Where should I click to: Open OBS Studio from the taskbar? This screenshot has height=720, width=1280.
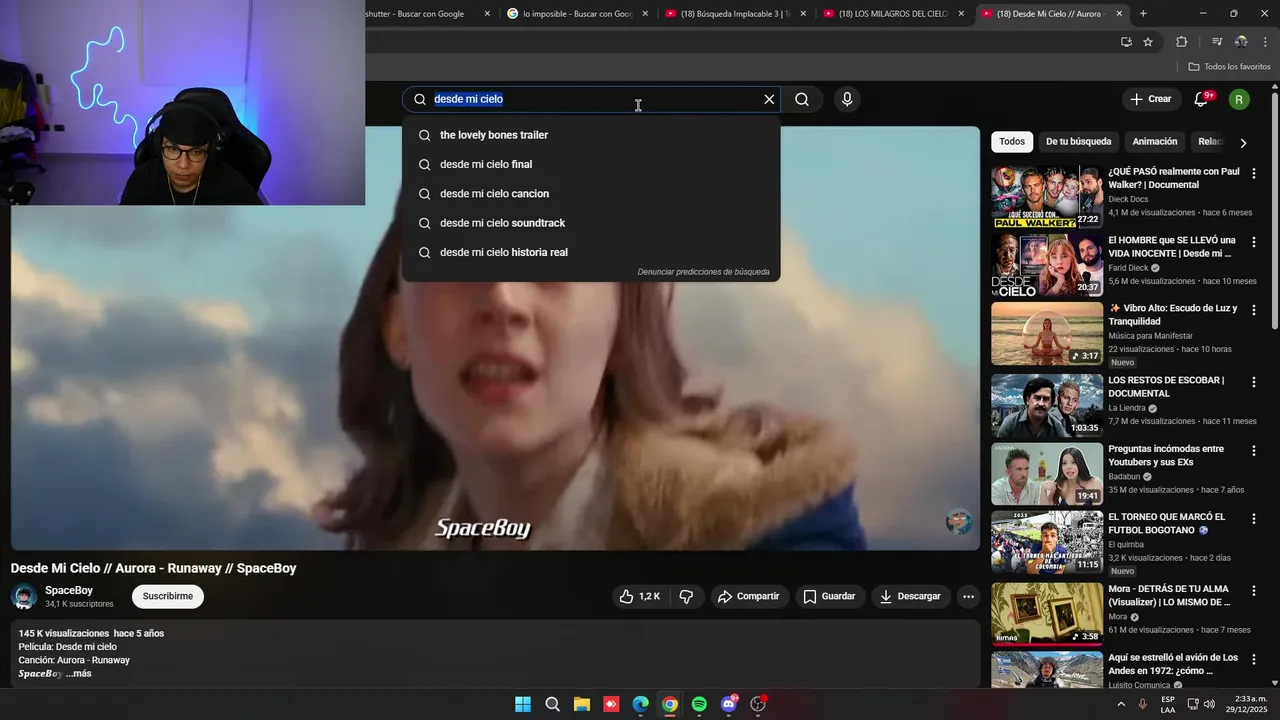[758, 704]
